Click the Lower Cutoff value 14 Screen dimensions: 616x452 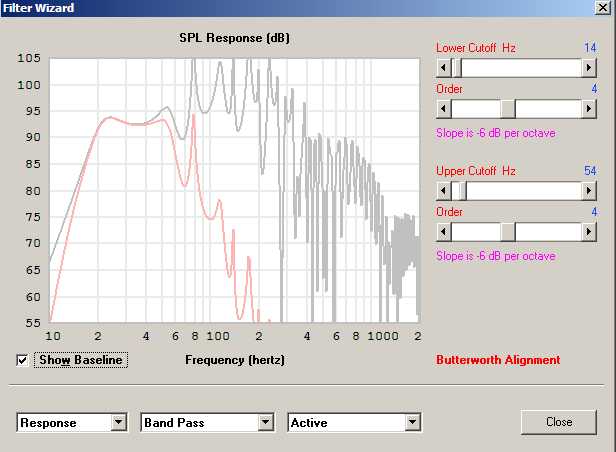pyautogui.click(x=590, y=48)
